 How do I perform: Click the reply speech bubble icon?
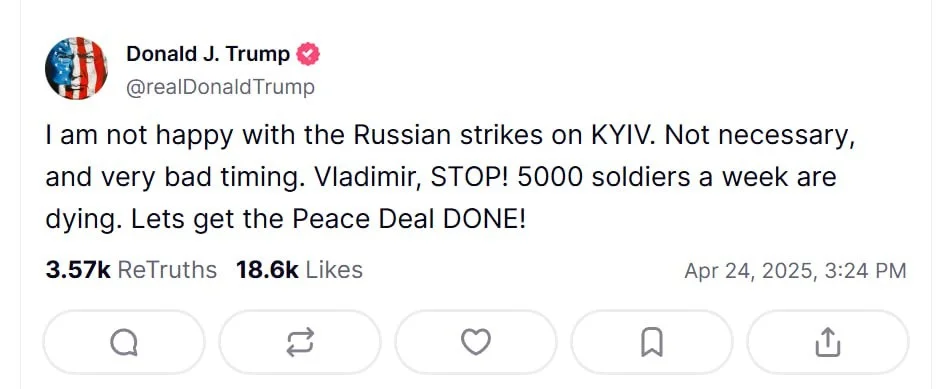(x=124, y=343)
